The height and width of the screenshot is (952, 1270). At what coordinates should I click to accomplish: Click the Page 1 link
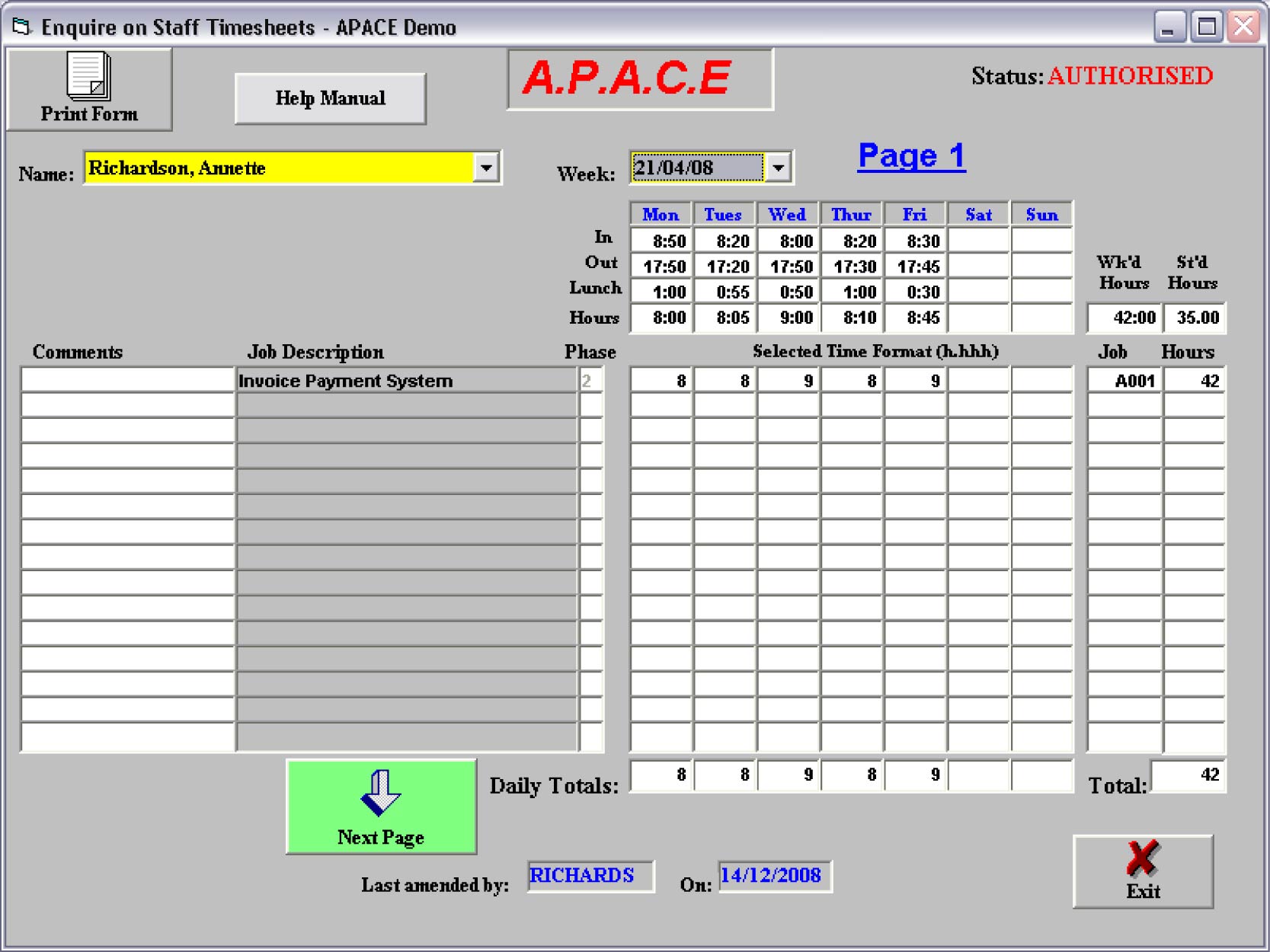(x=911, y=156)
